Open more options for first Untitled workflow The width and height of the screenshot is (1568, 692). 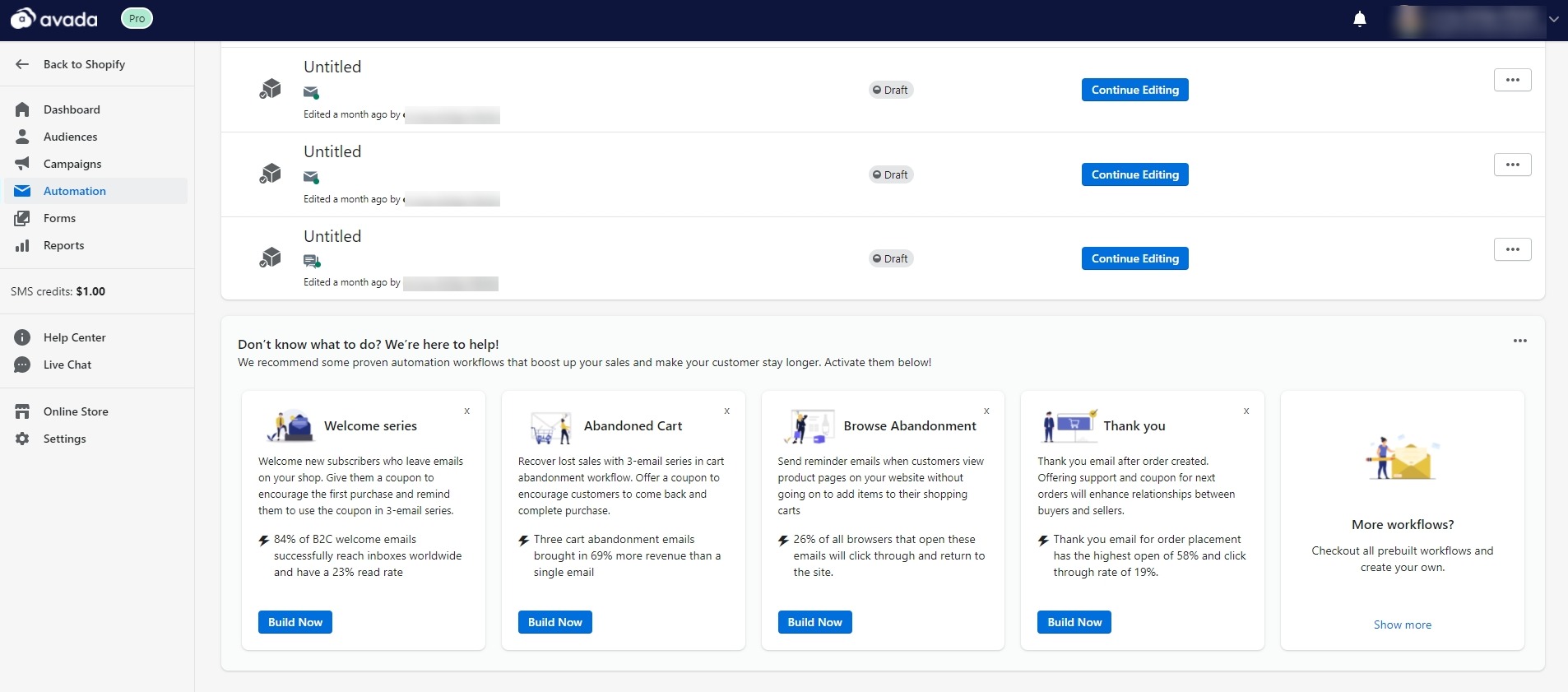coord(1512,80)
